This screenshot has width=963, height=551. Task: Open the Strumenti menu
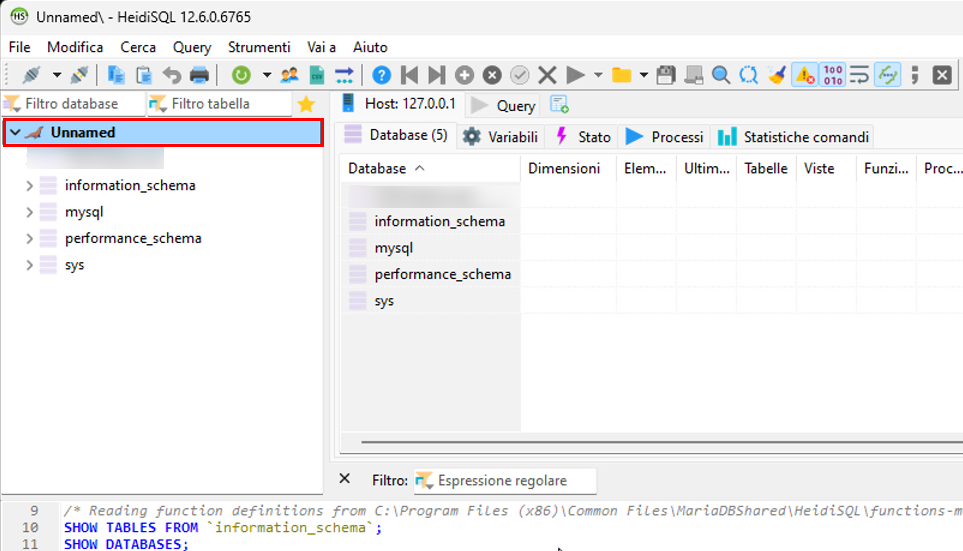click(259, 47)
